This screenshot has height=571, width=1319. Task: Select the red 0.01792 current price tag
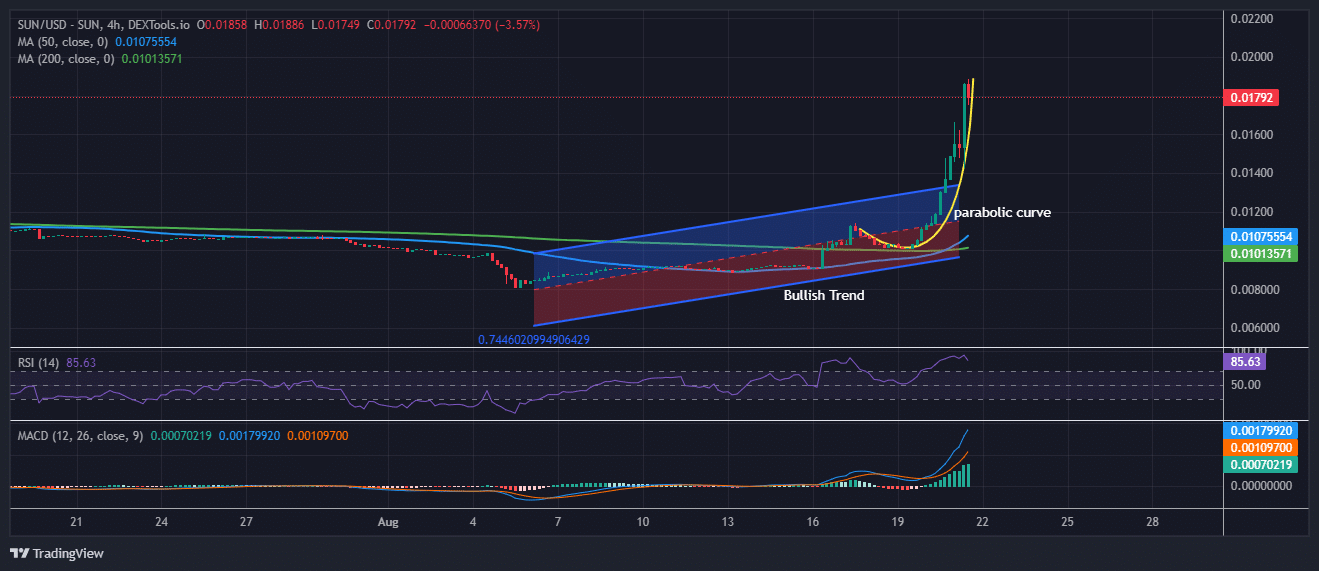1251,98
